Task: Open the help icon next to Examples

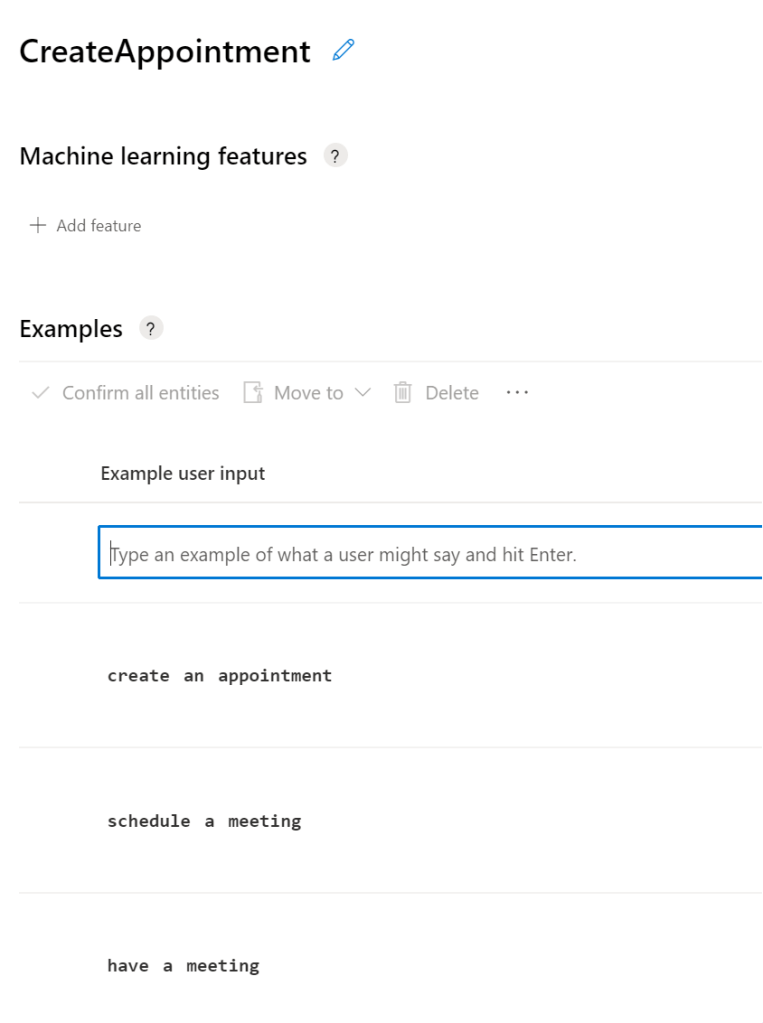Action: coord(151,328)
